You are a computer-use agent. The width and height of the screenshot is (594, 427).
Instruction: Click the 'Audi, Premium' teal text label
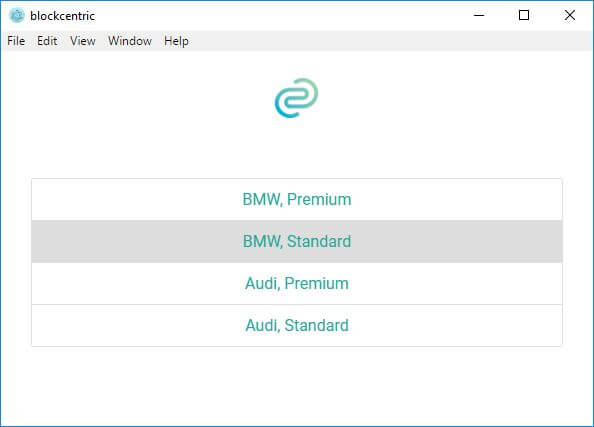click(x=297, y=283)
